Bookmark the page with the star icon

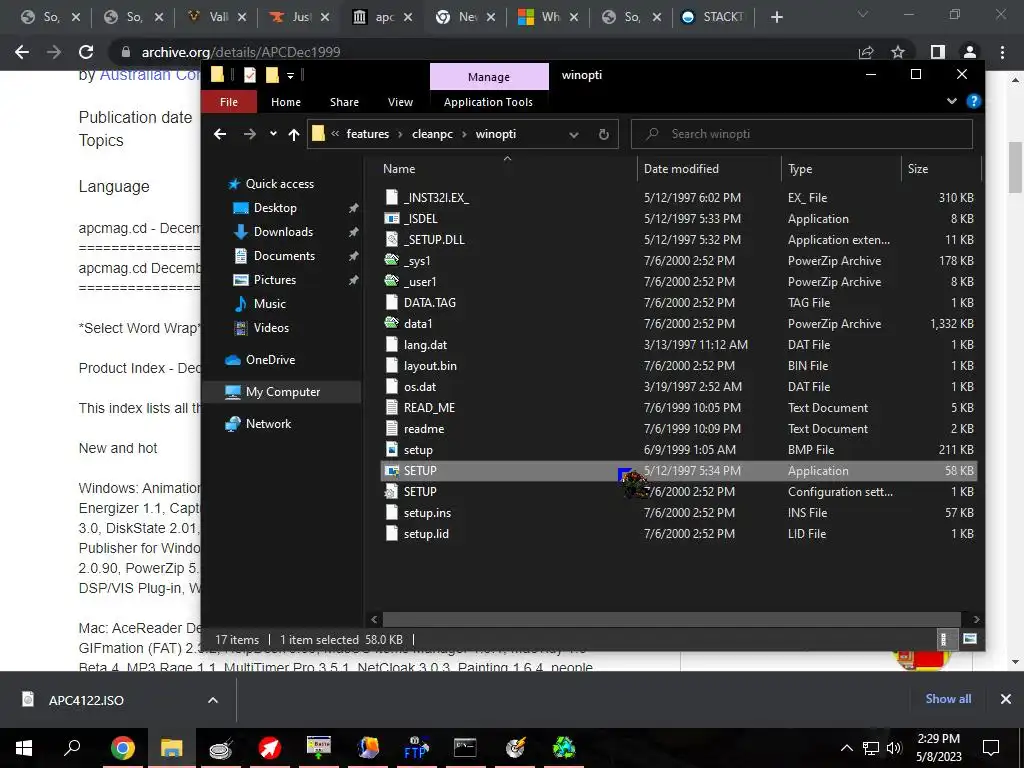pos(898,52)
